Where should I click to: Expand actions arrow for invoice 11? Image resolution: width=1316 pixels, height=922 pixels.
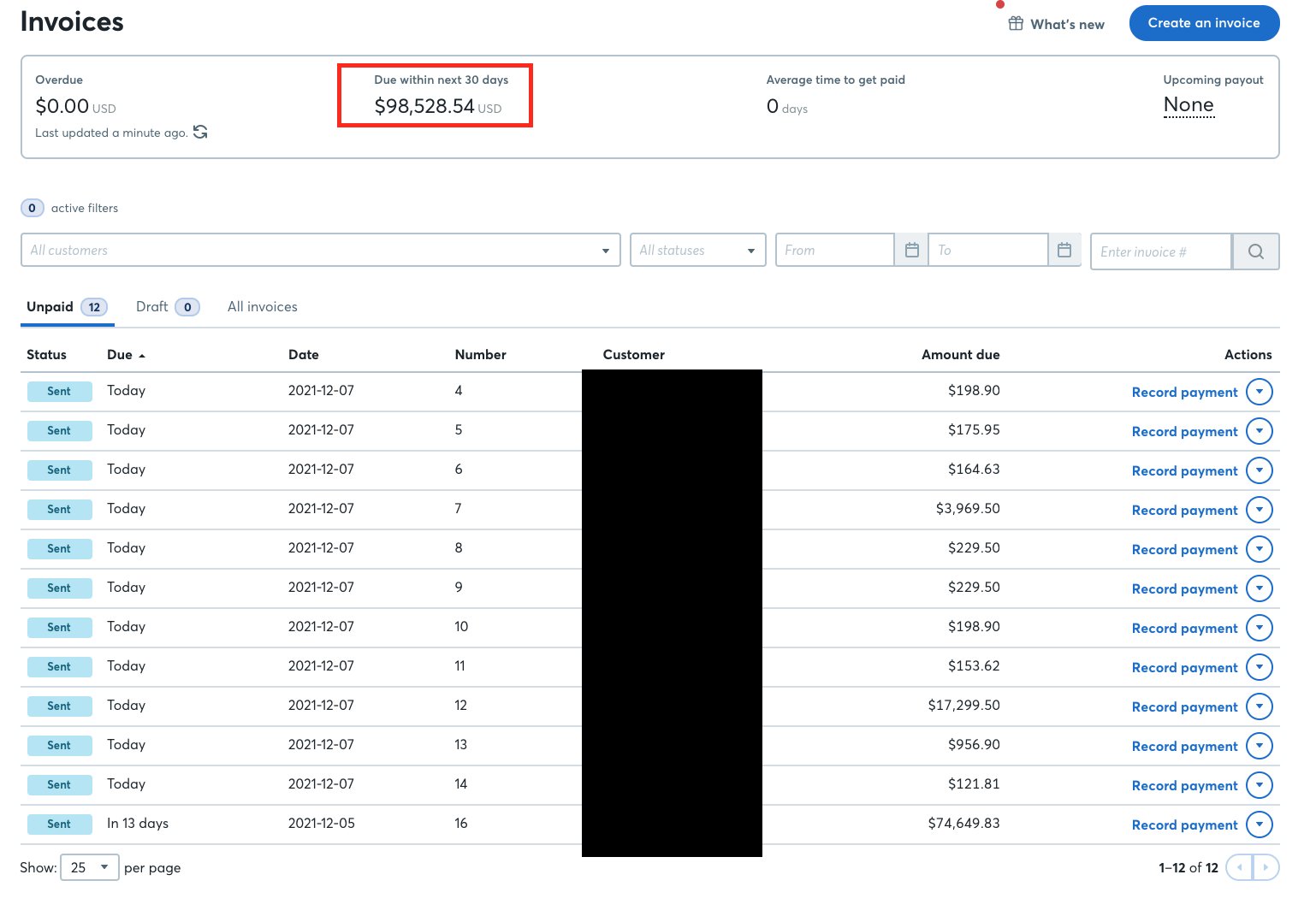(1260, 667)
